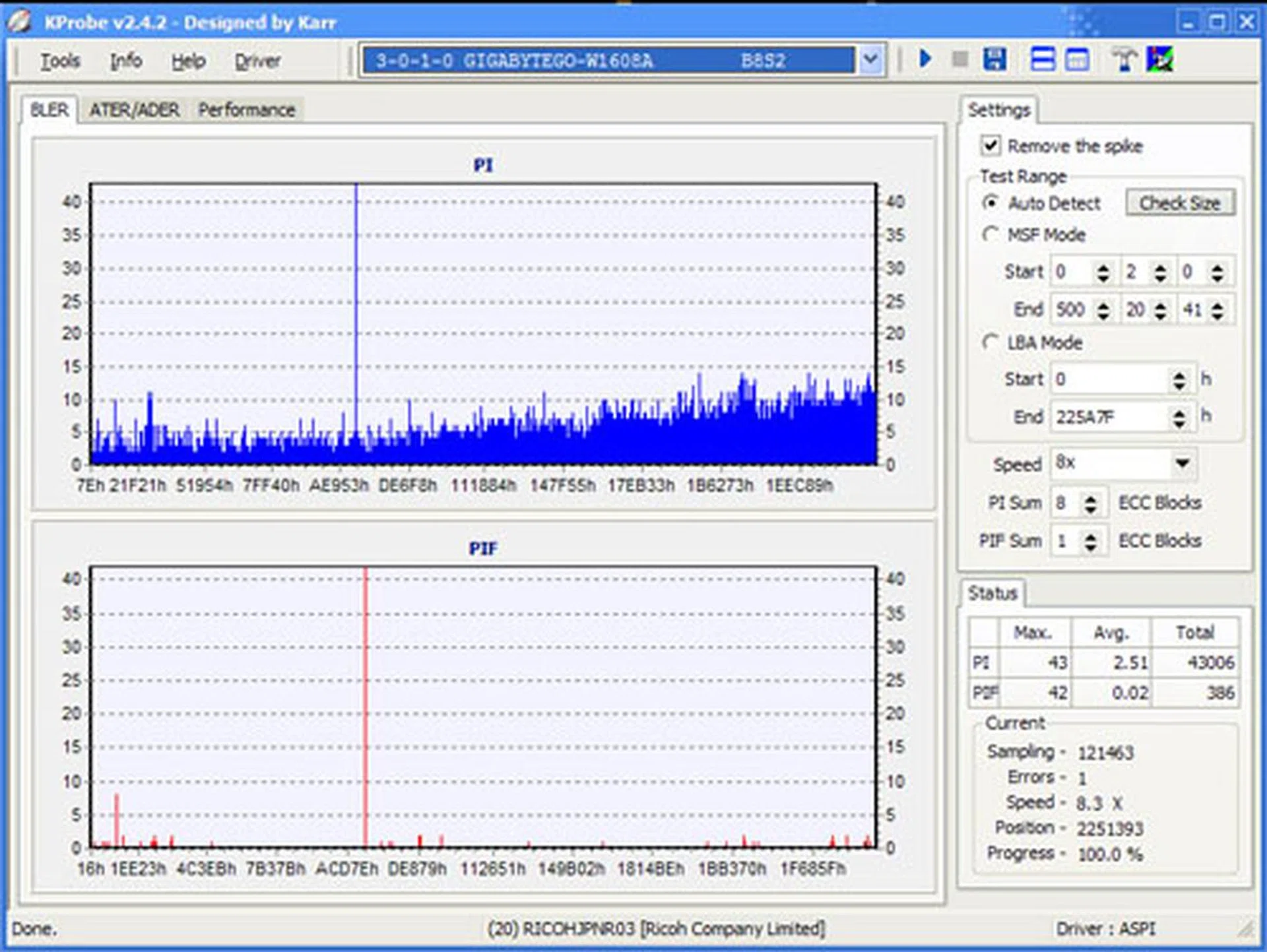Open options via the hammer tool icon

(x=1123, y=59)
